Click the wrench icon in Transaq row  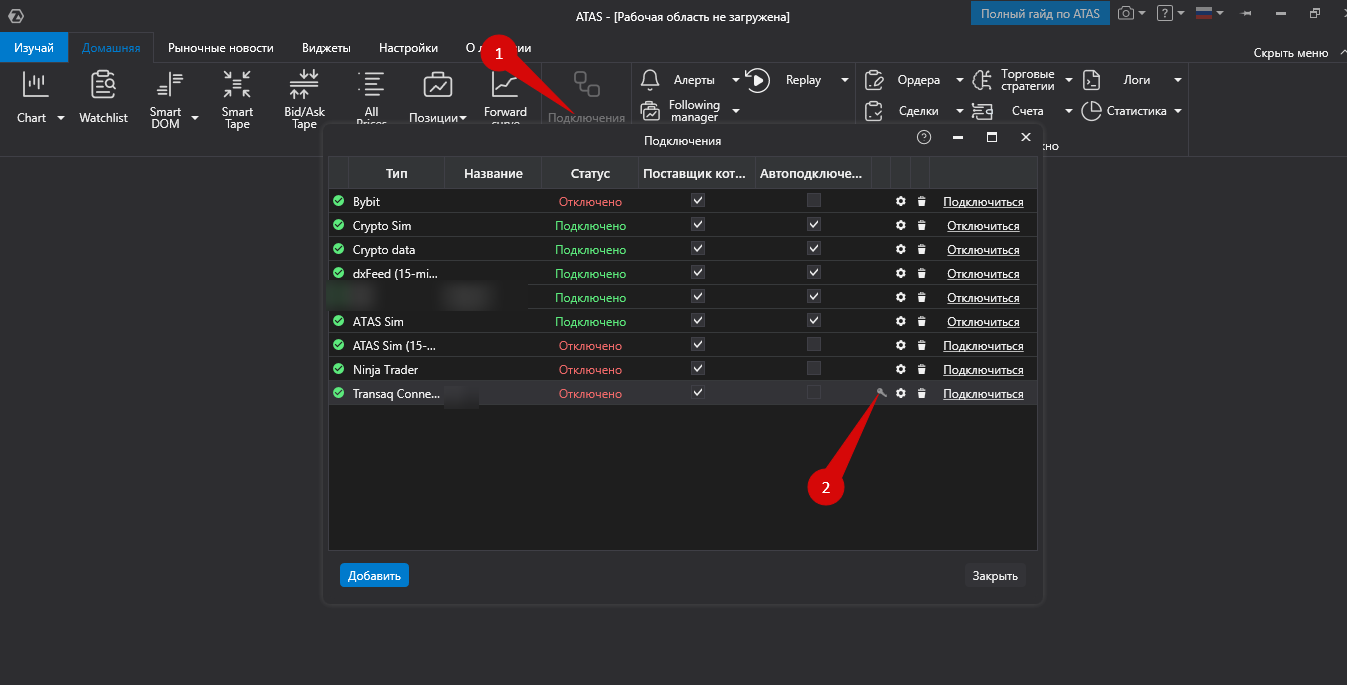point(881,393)
